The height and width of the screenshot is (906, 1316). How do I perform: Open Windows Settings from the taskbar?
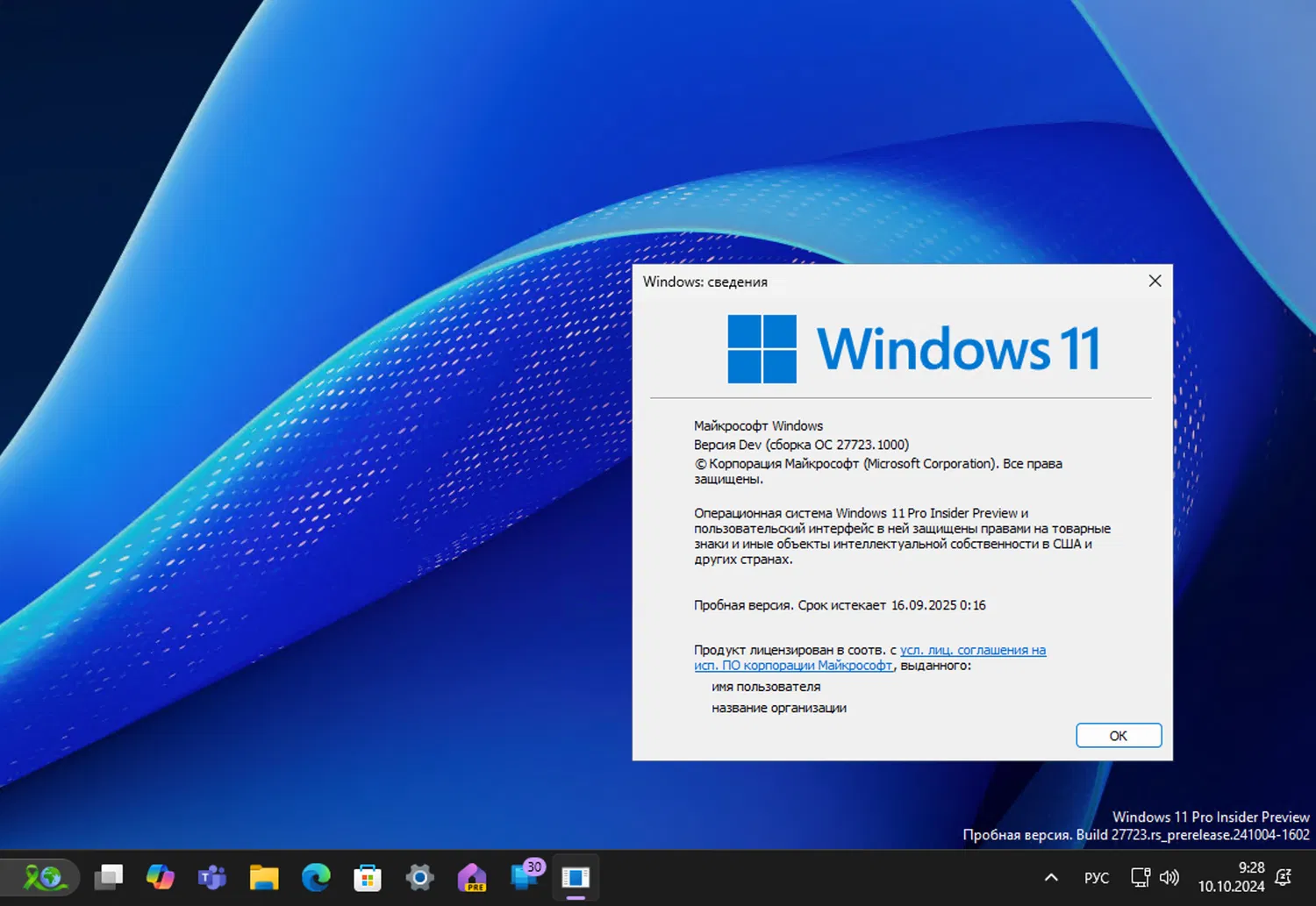pyautogui.click(x=418, y=877)
